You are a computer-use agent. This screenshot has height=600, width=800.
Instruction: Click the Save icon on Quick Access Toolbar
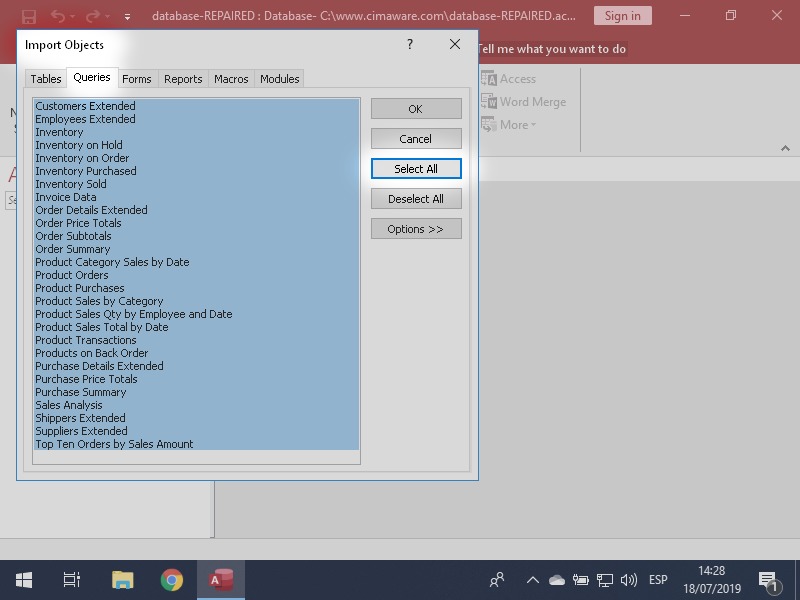(27, 16)
